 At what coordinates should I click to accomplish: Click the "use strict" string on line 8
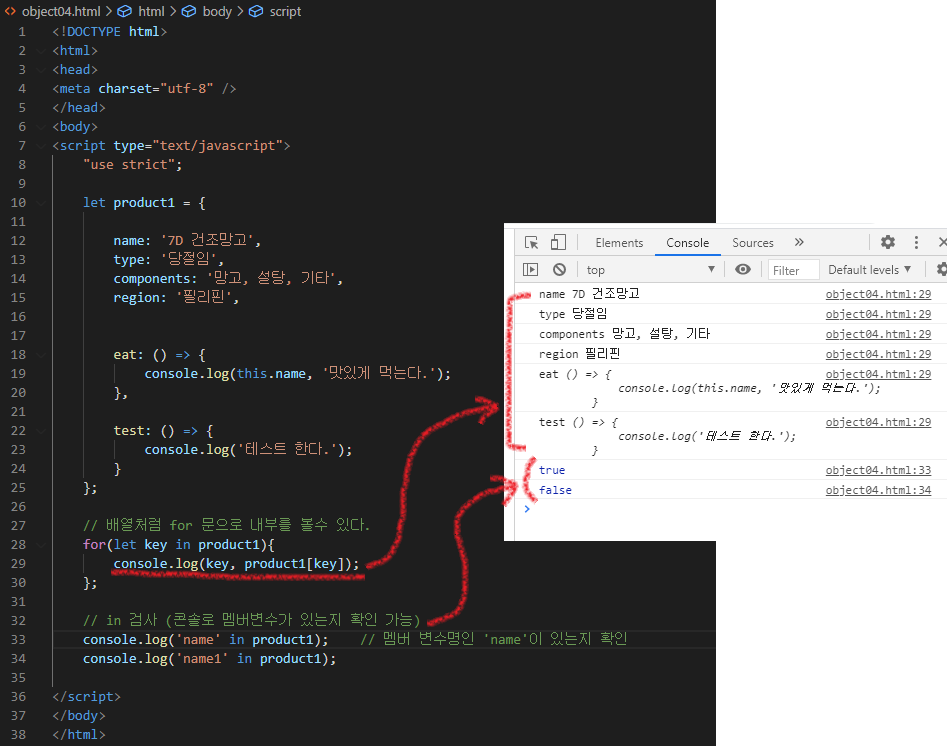(129, 165)
